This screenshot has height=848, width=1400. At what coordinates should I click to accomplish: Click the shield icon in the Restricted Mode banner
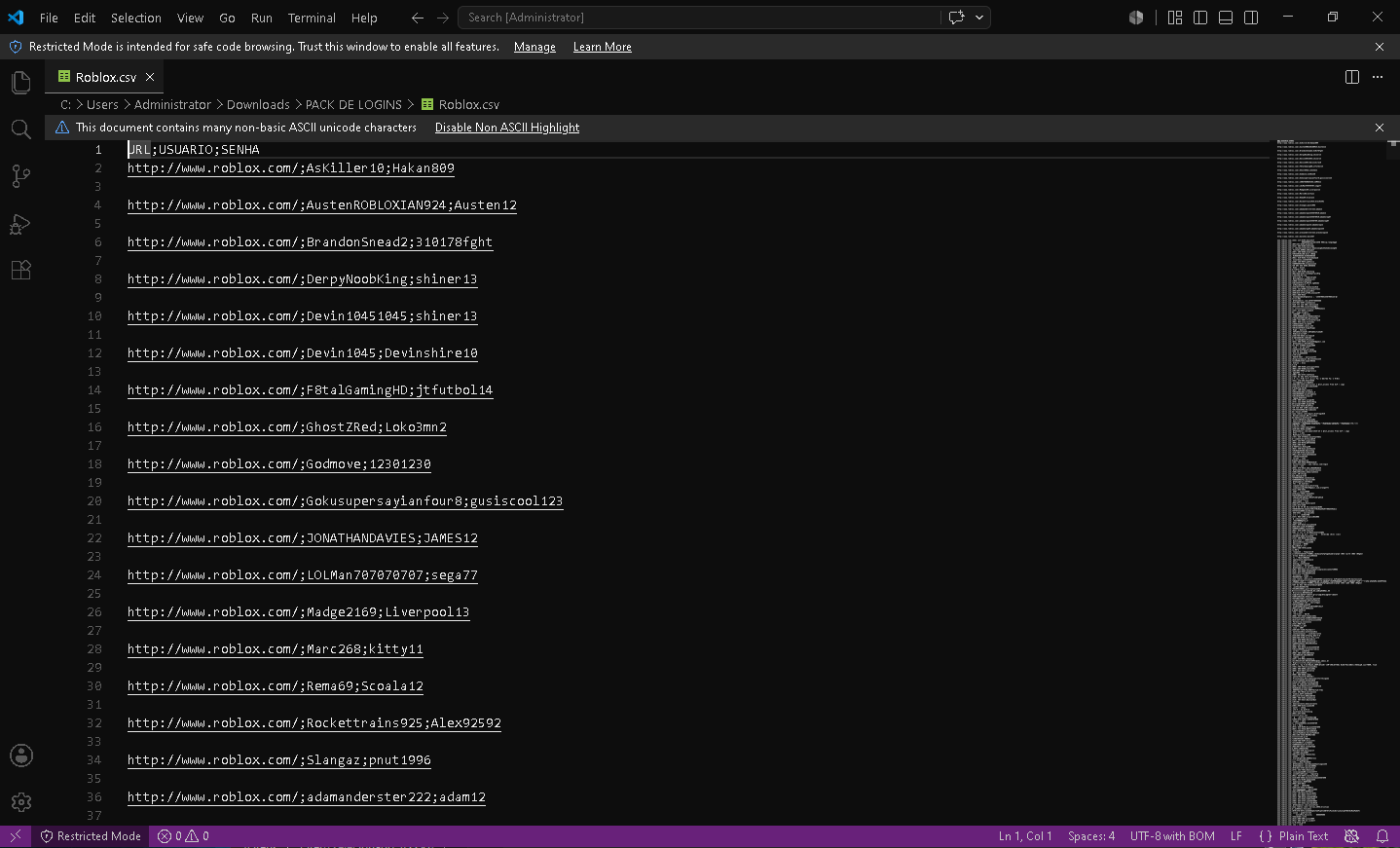(x=16, y=47)
